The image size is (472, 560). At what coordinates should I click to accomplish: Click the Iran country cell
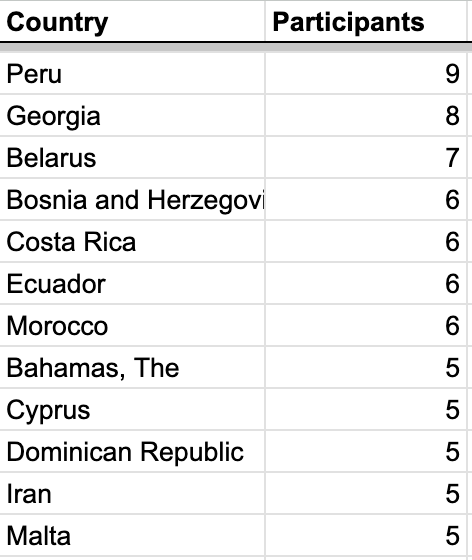(x=132, y=494)
